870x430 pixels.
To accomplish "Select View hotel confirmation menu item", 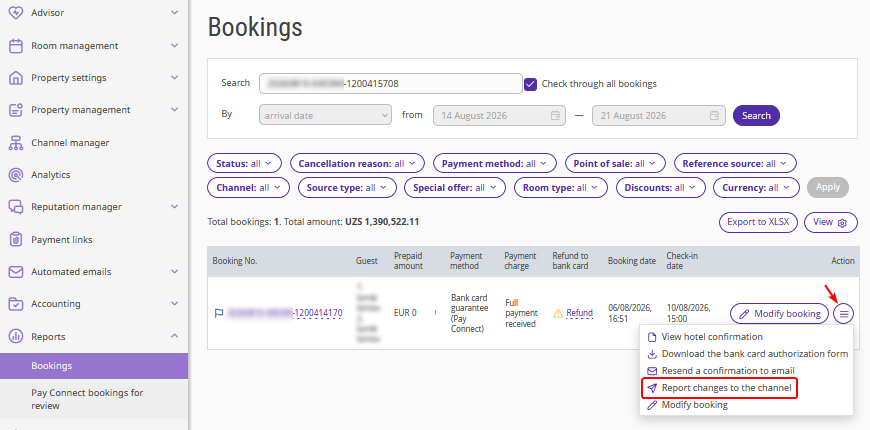I will coord(712,337).
